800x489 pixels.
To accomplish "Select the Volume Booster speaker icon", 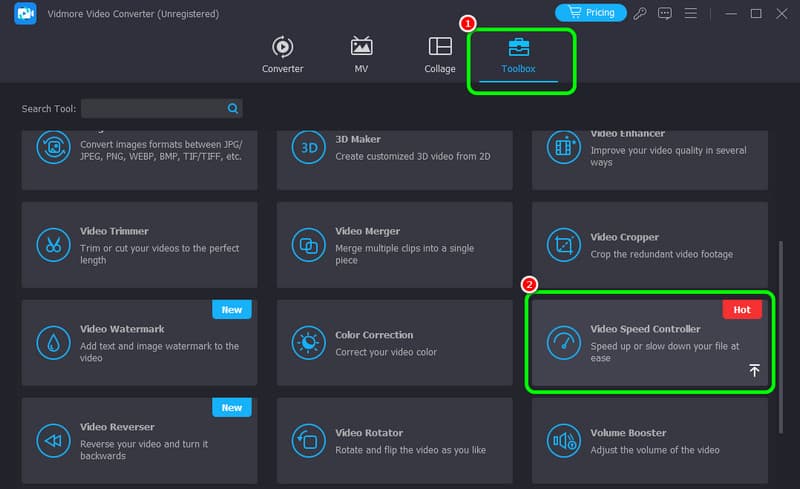I will pos(563,440).
